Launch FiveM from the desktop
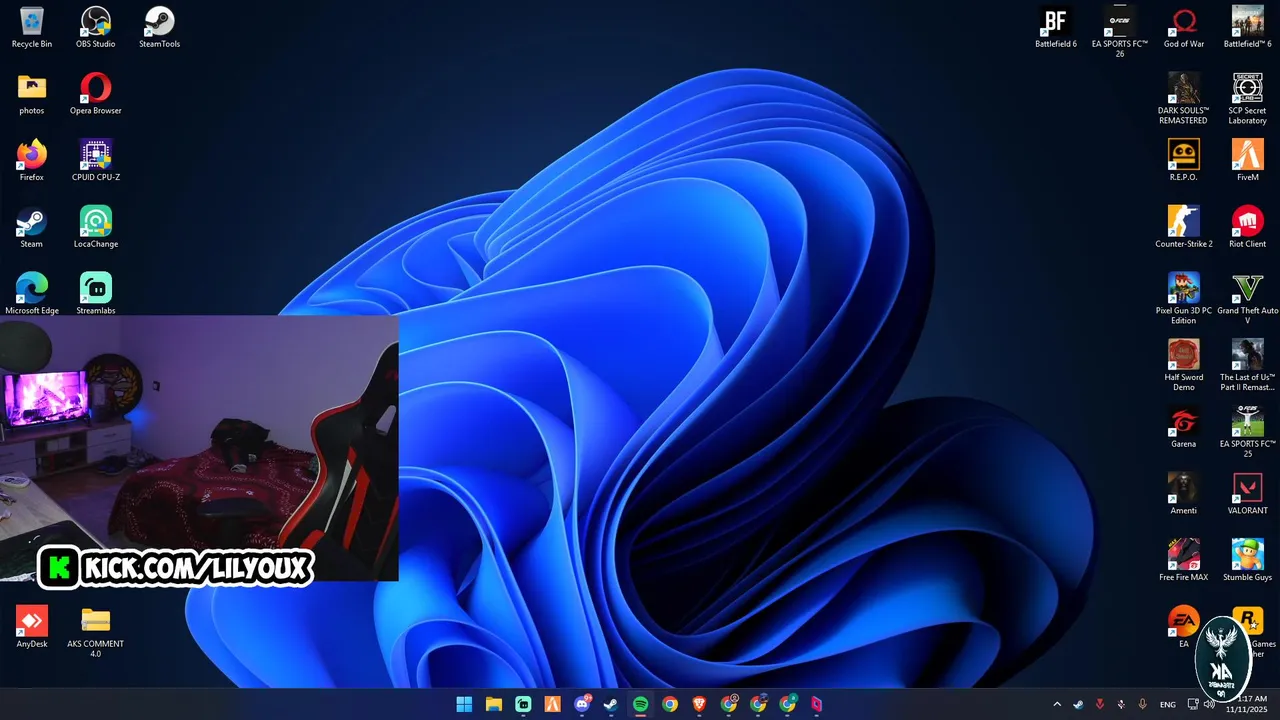This screenshot has height=720, width=1280. (1248, 160)
